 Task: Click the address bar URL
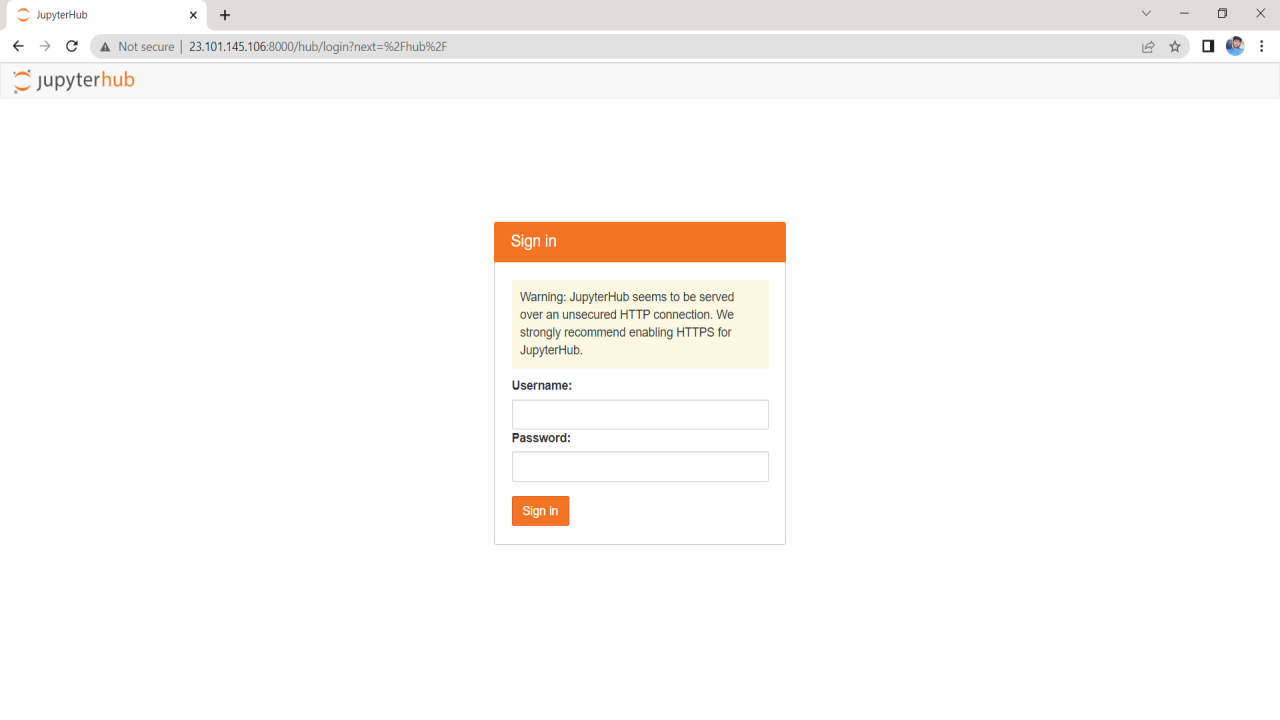point(318,47)
